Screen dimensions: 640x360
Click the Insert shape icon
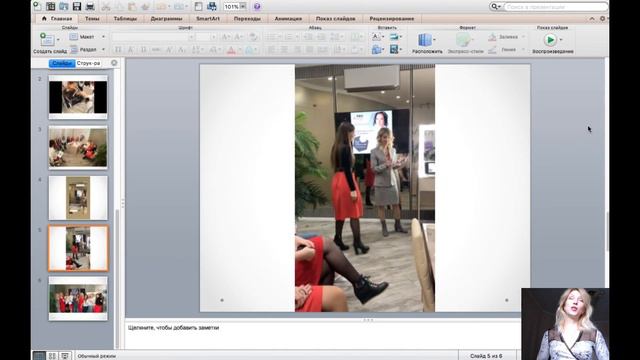tap(376, 49)
